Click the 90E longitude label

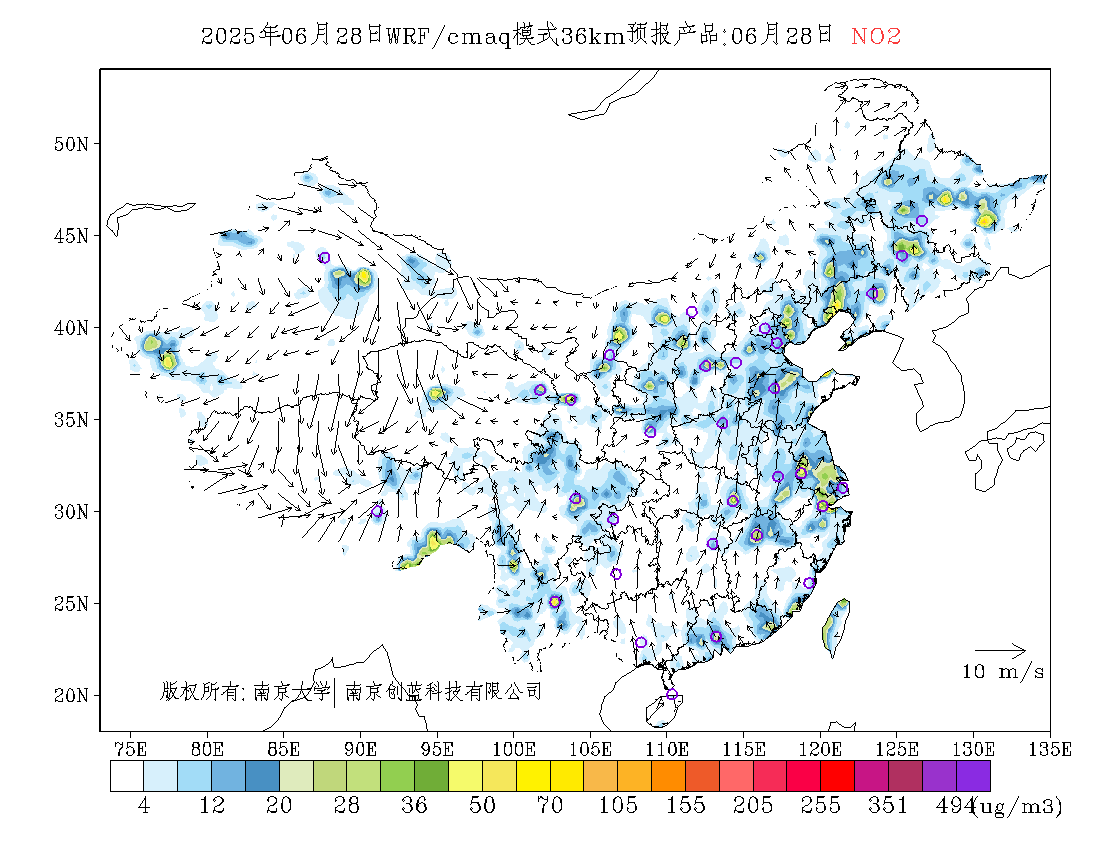360,749
